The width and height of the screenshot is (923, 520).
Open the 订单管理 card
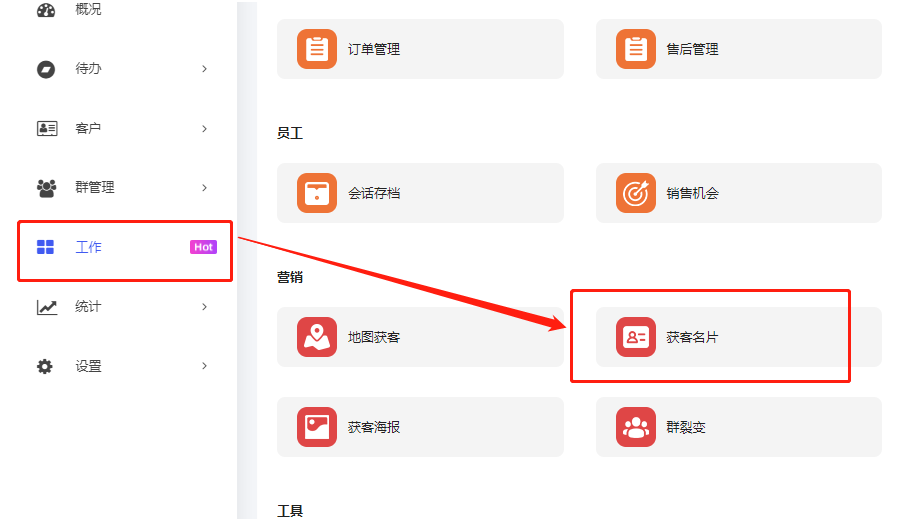pyautogui.click(x=420, y=49)
